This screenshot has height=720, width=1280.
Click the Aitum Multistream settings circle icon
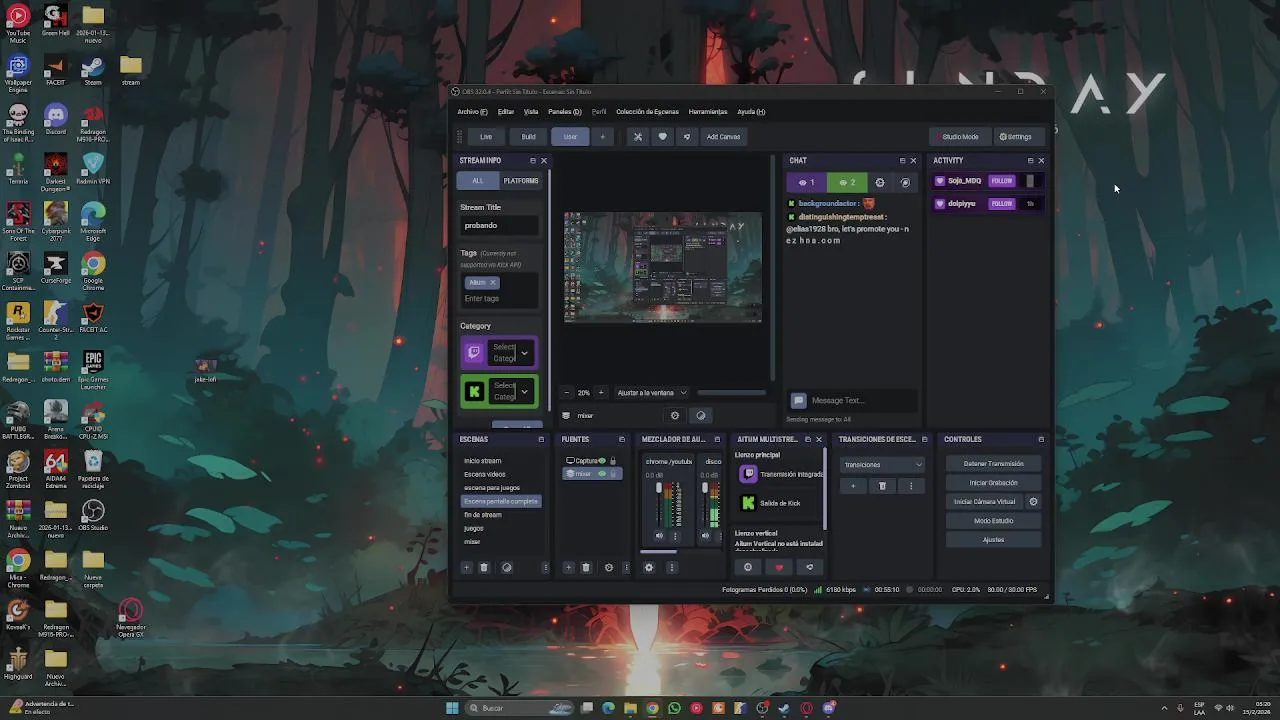[x=747, y=568]
